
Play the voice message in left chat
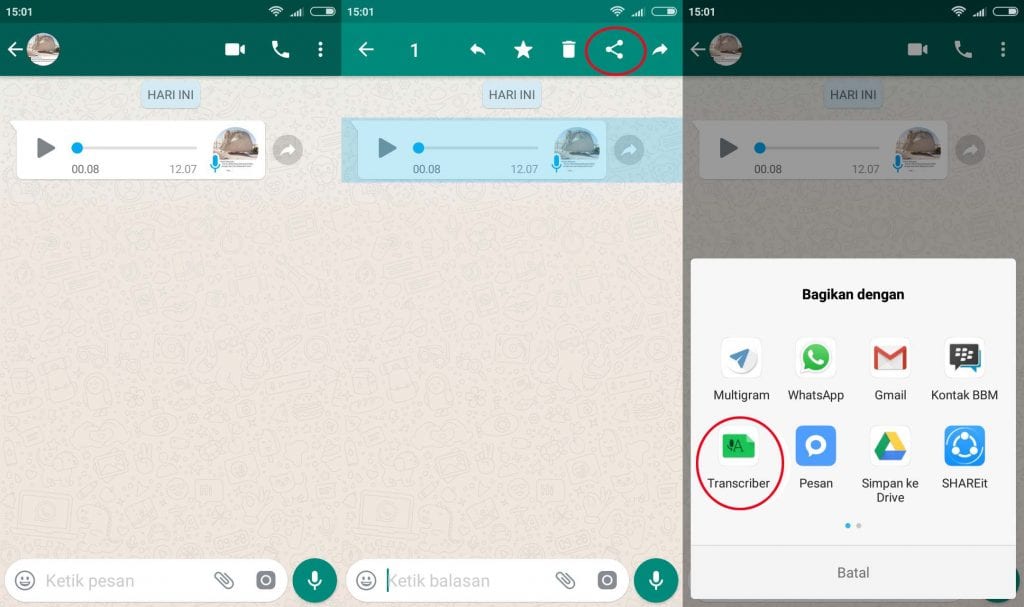coord(45,148)
